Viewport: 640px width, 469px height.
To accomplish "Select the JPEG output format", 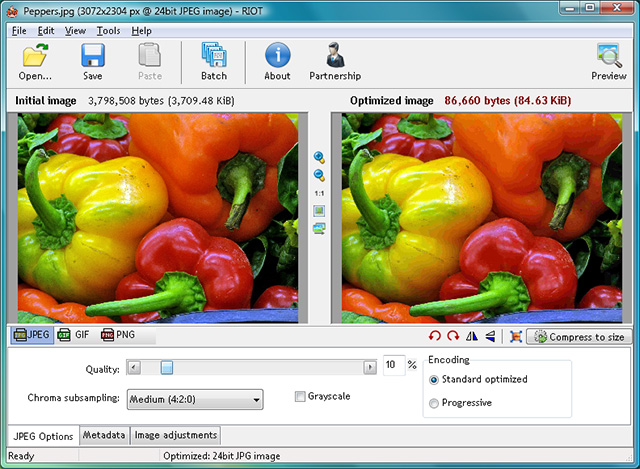I will 32,335.
